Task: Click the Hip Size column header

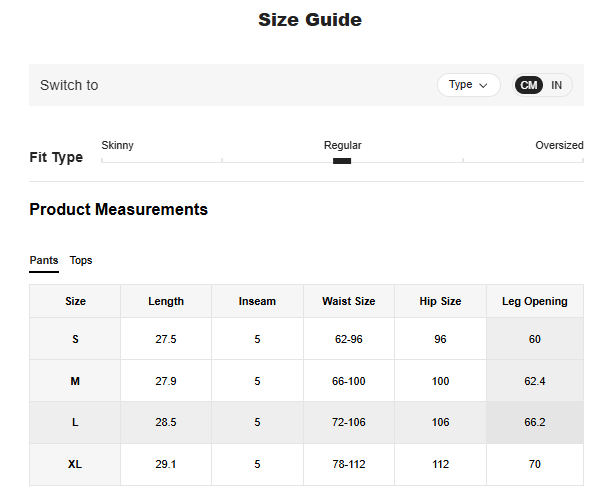Action: click(x=440, y=301)
